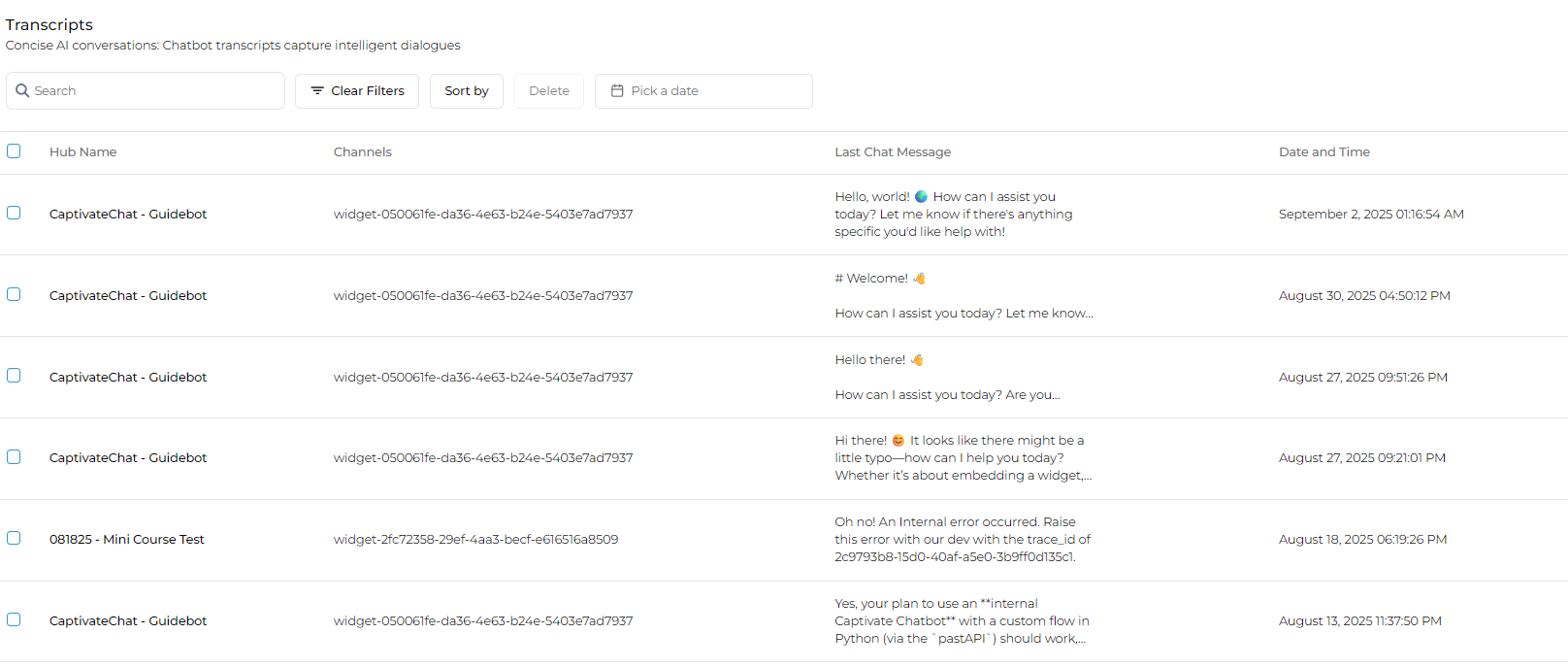1568x667 pixels.
Task: Tick the checkbox for 081825 - Mini Course Test
Action: tap(14, 538)
